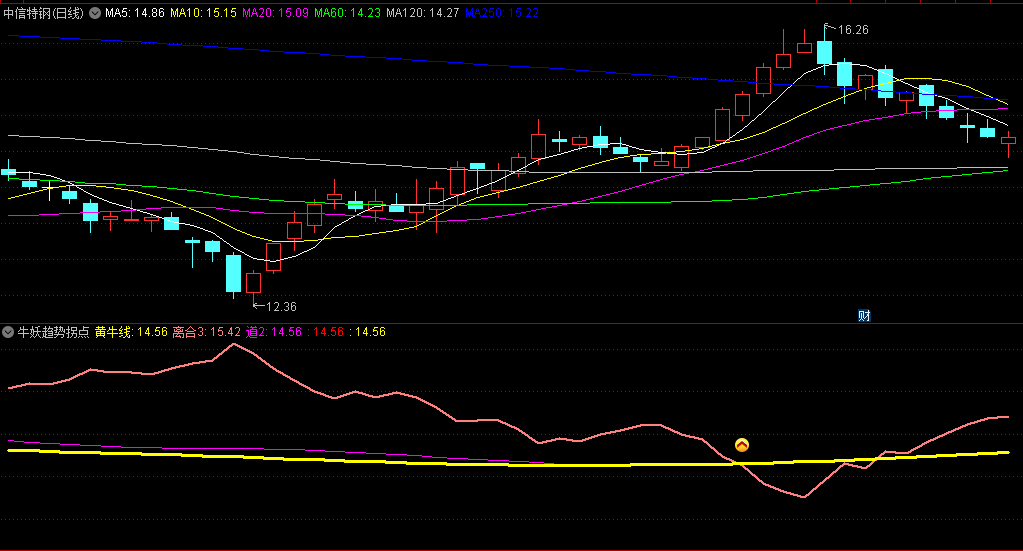Click the MA20: 15.09 label
The height and width of the screenshot is (551, 1023).
click(x=275, y=13)
